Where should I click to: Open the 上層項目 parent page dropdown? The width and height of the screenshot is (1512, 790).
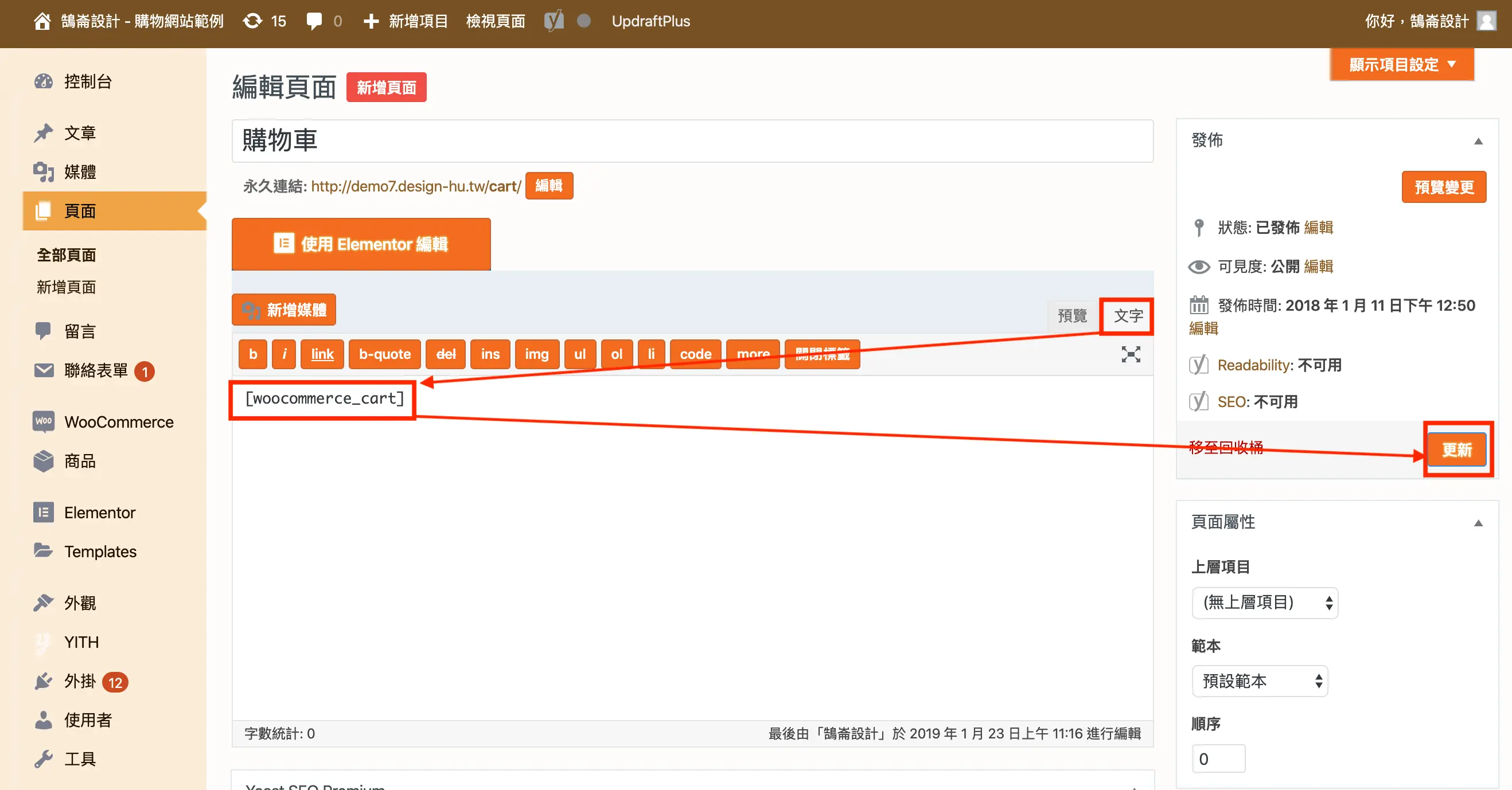1265,603
